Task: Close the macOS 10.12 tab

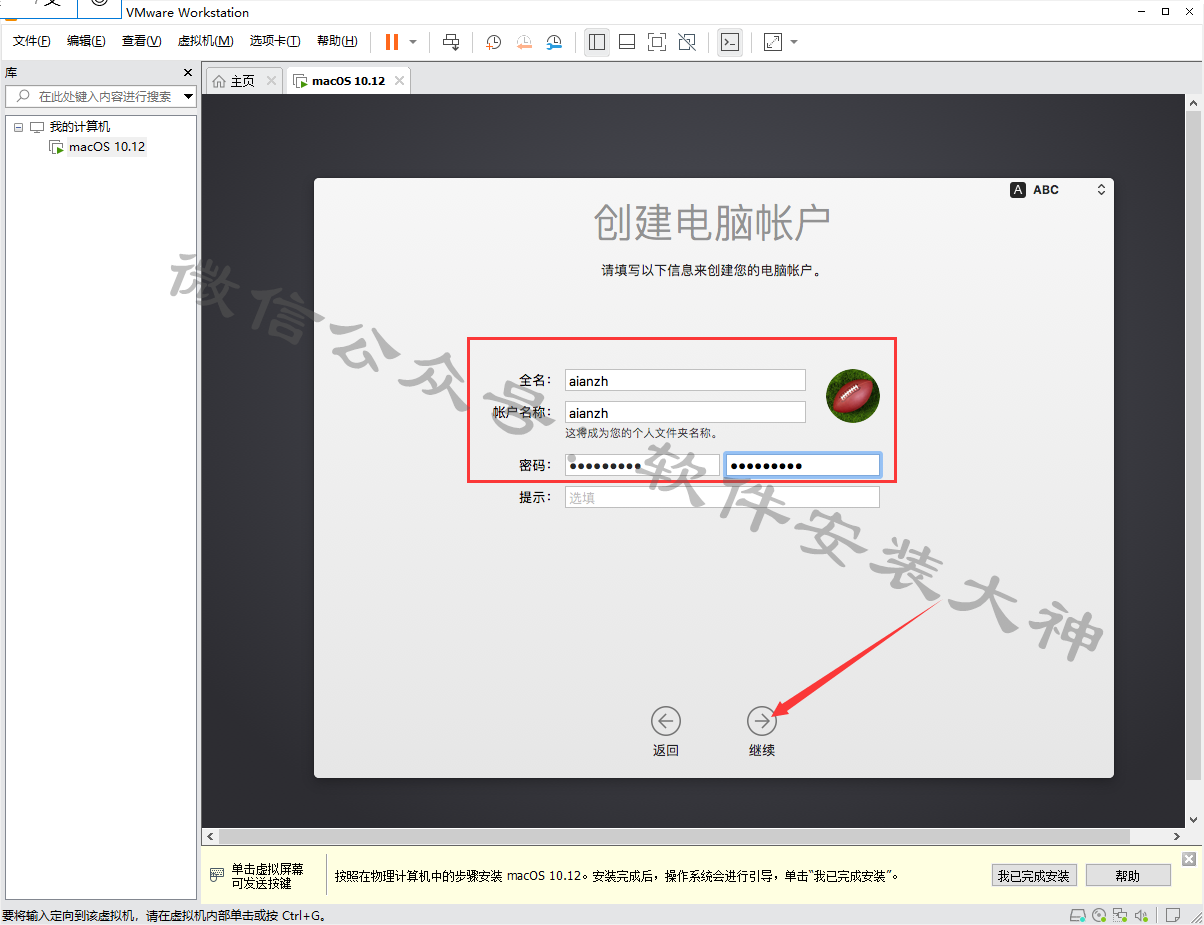Action: [x=400, y=81]
